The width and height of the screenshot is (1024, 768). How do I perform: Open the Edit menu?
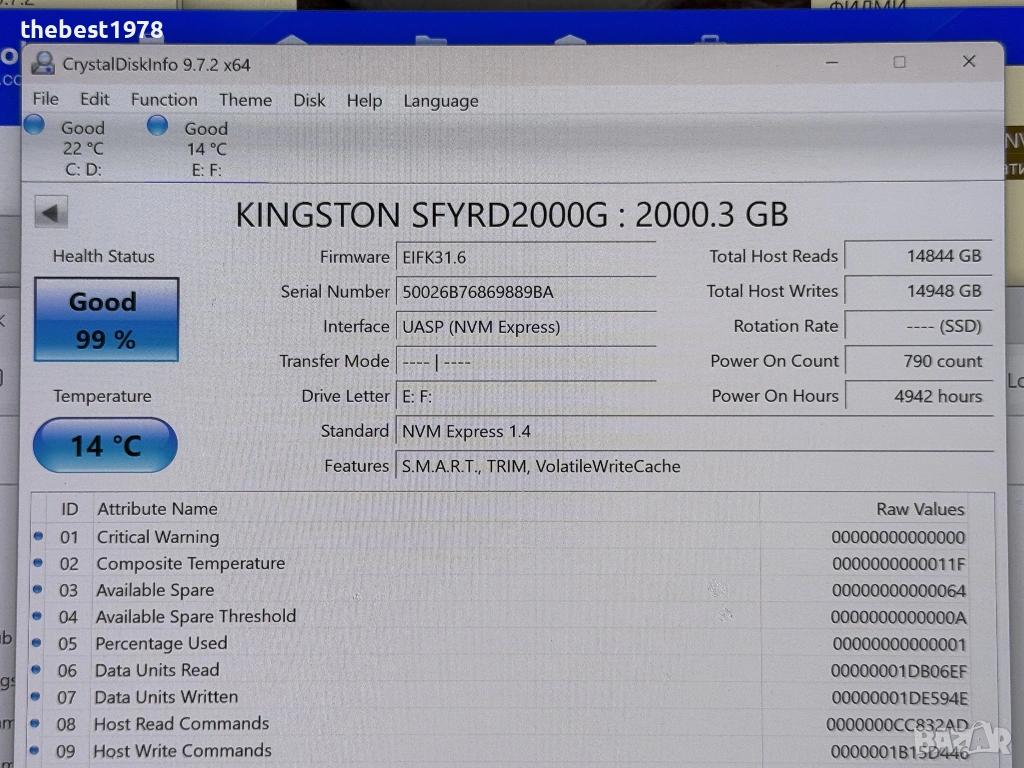click(95, 99)
